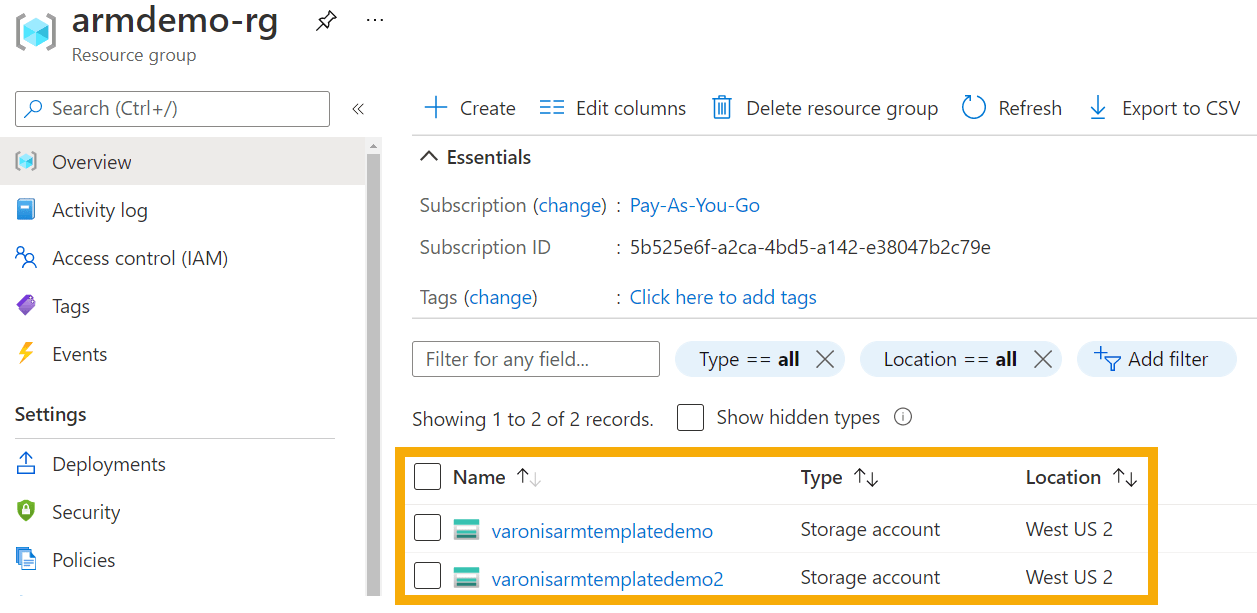This screenshot has width=1257, height=613.
Task: Switch to the Overview sidebar entry
Action: (91, 161)
